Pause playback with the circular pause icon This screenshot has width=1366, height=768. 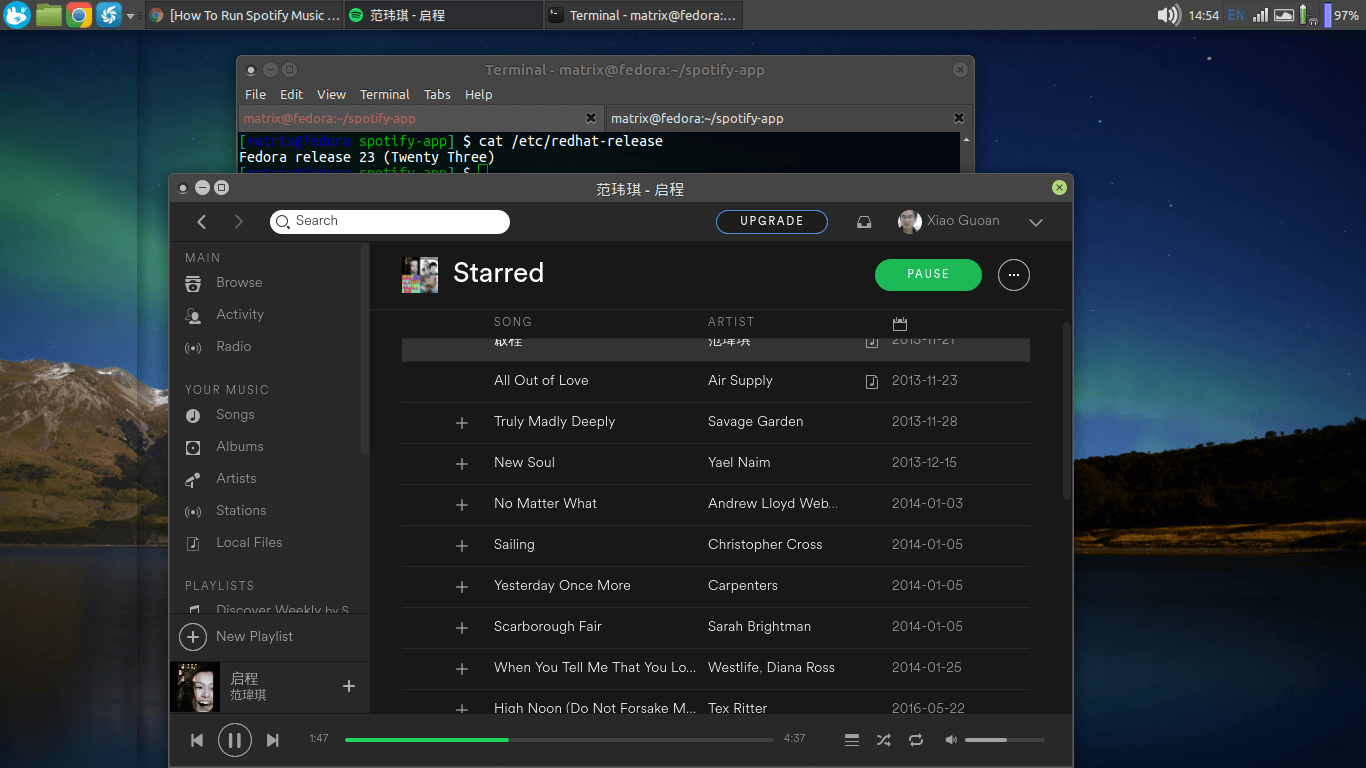click(x=235, y=740)
